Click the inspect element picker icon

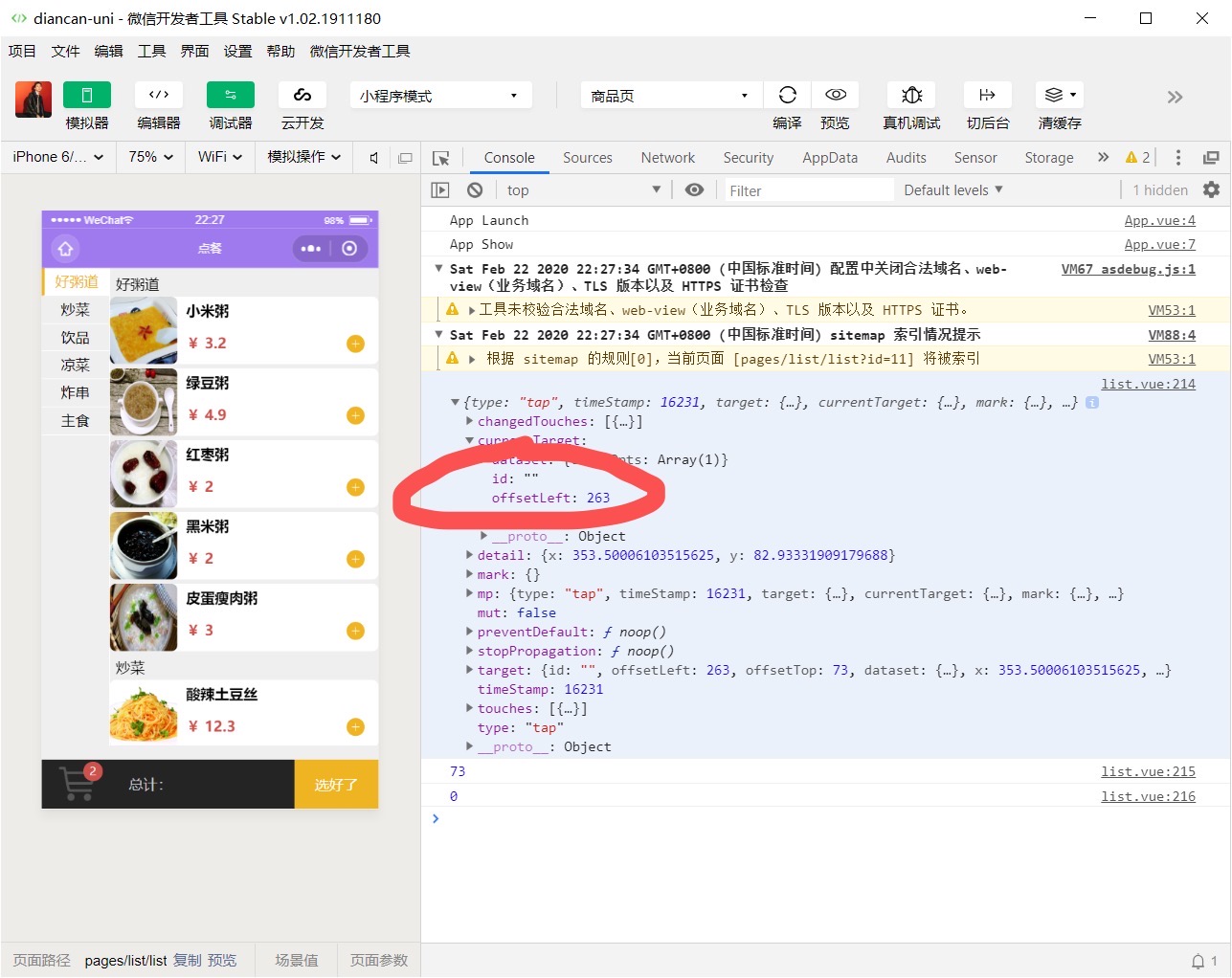point(441,158)
